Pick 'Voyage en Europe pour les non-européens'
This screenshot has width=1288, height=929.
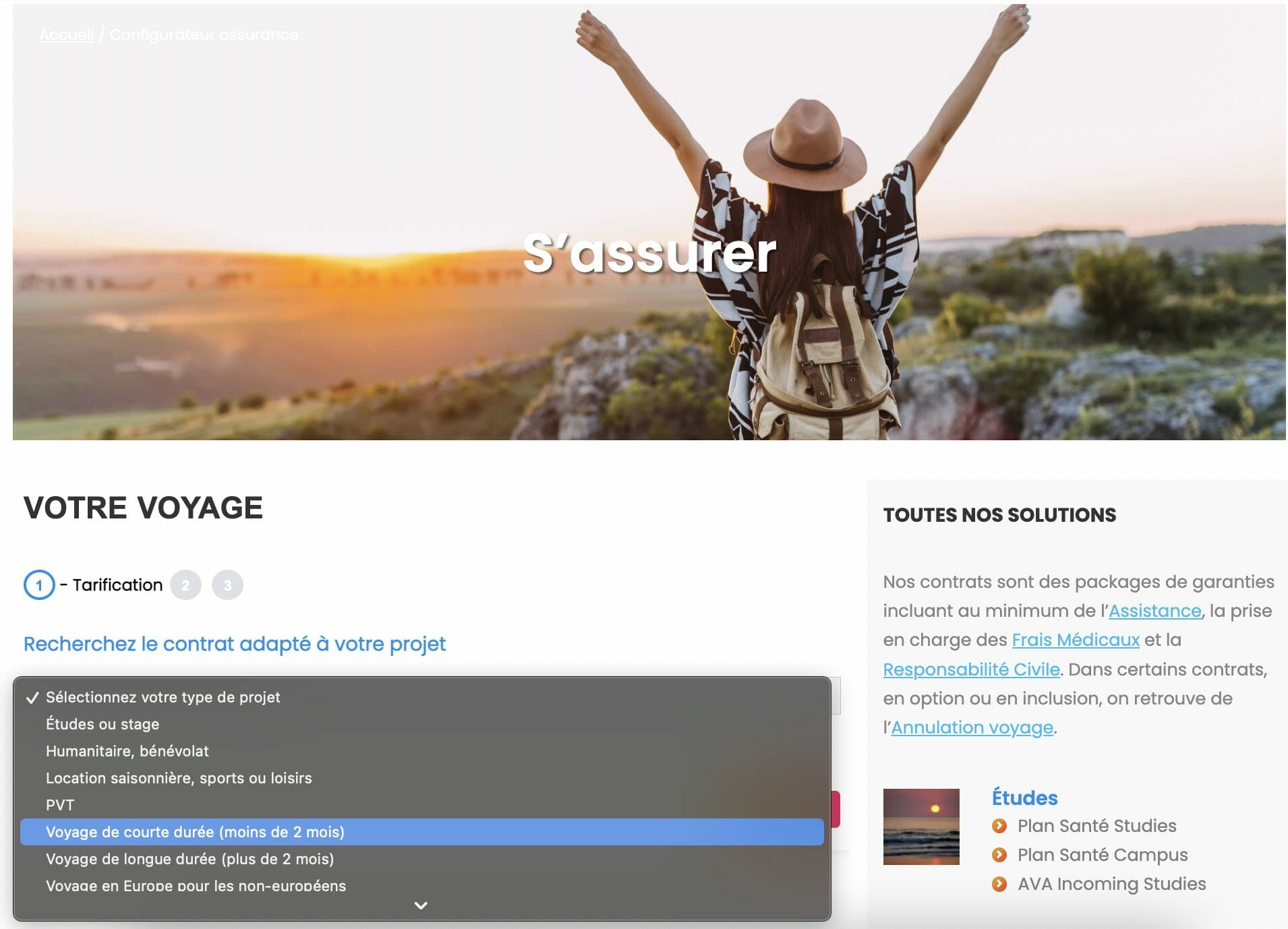point(196,885)
